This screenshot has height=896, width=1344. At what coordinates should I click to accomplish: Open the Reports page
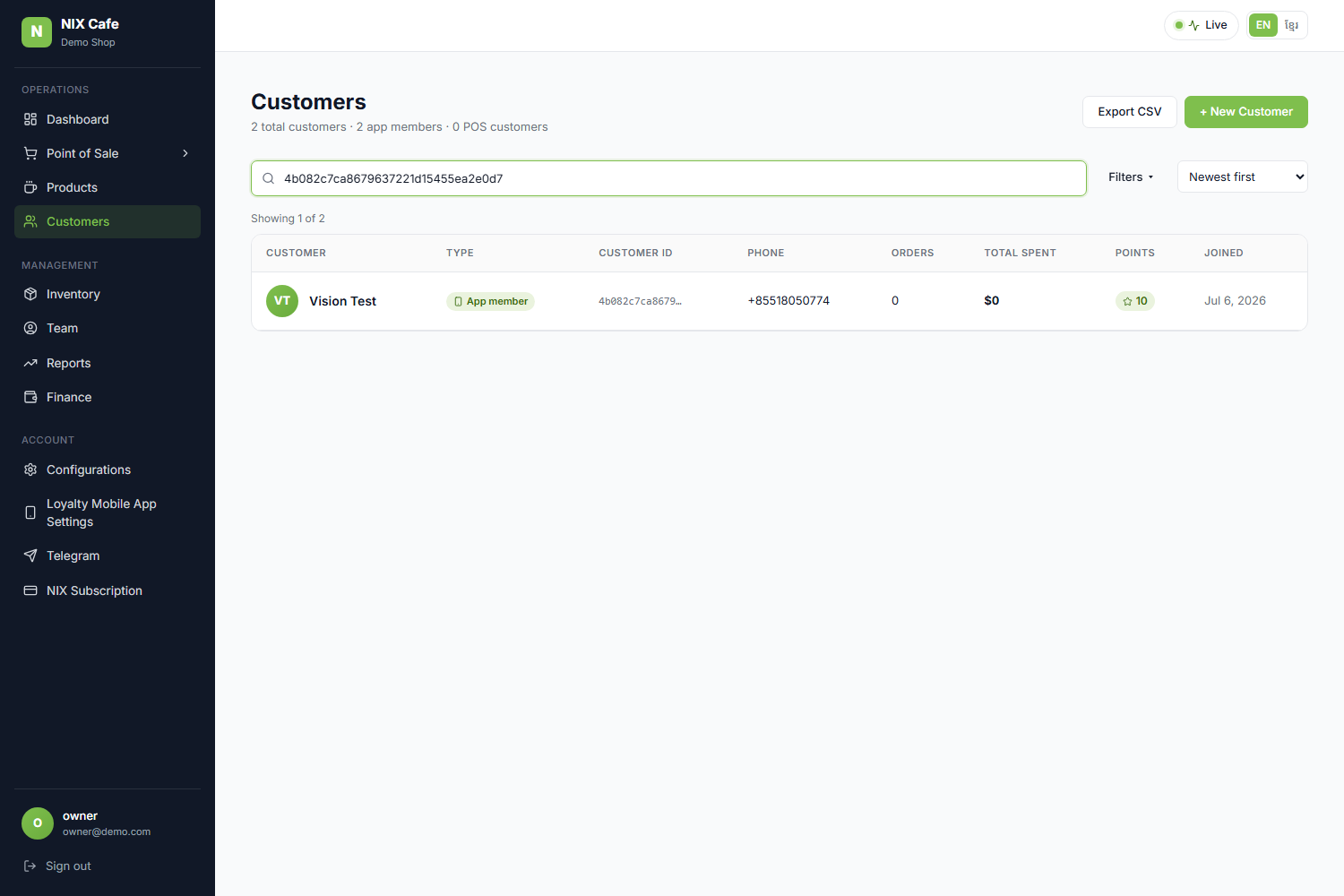(108, 363)
